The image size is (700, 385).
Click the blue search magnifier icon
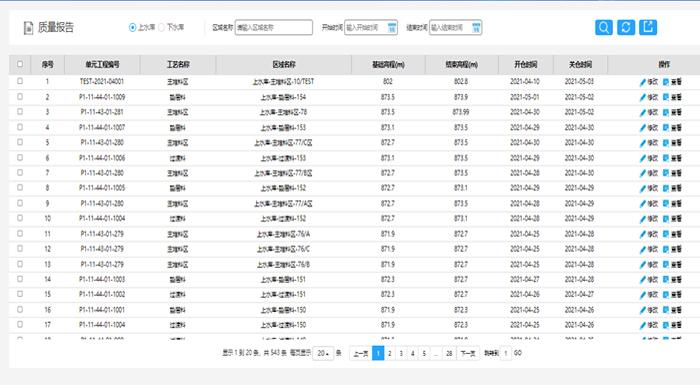(x=604, y=27)
